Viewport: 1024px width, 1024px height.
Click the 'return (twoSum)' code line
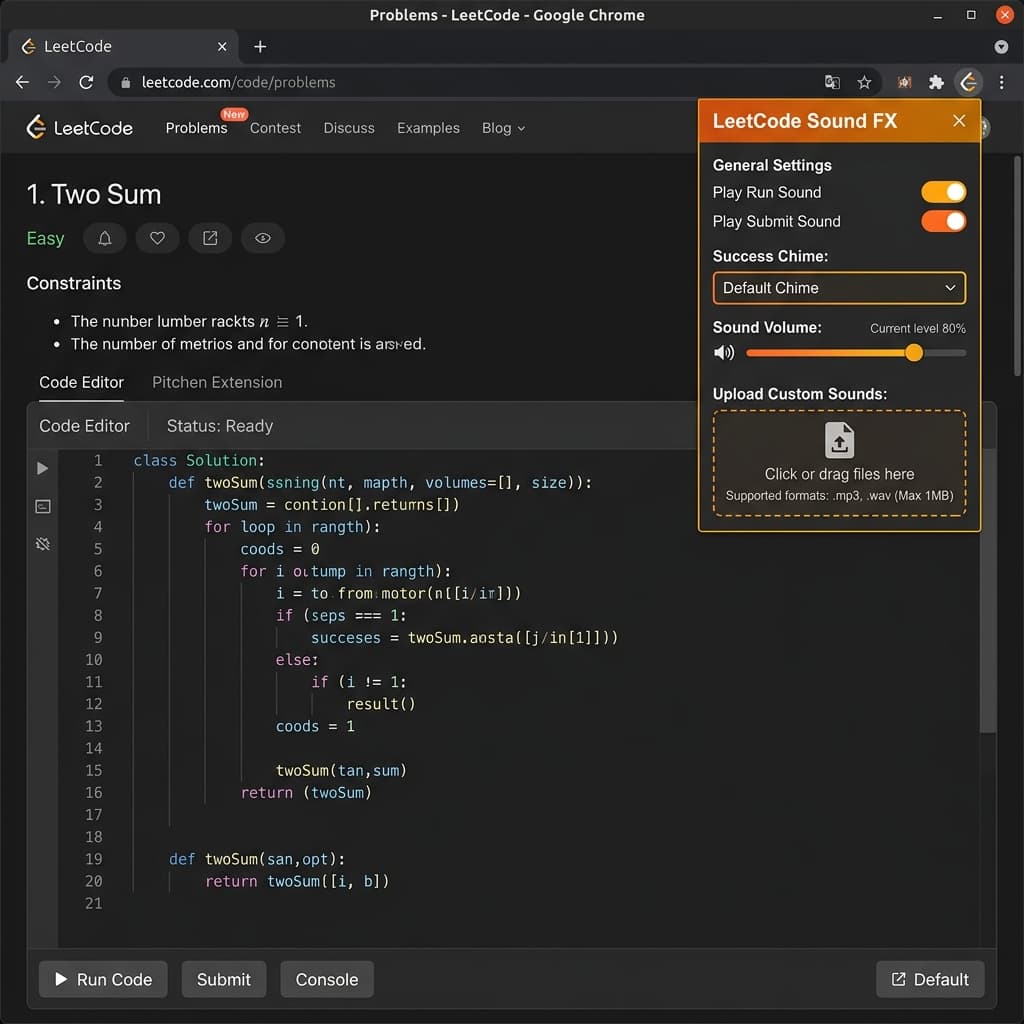pos(306,792)
